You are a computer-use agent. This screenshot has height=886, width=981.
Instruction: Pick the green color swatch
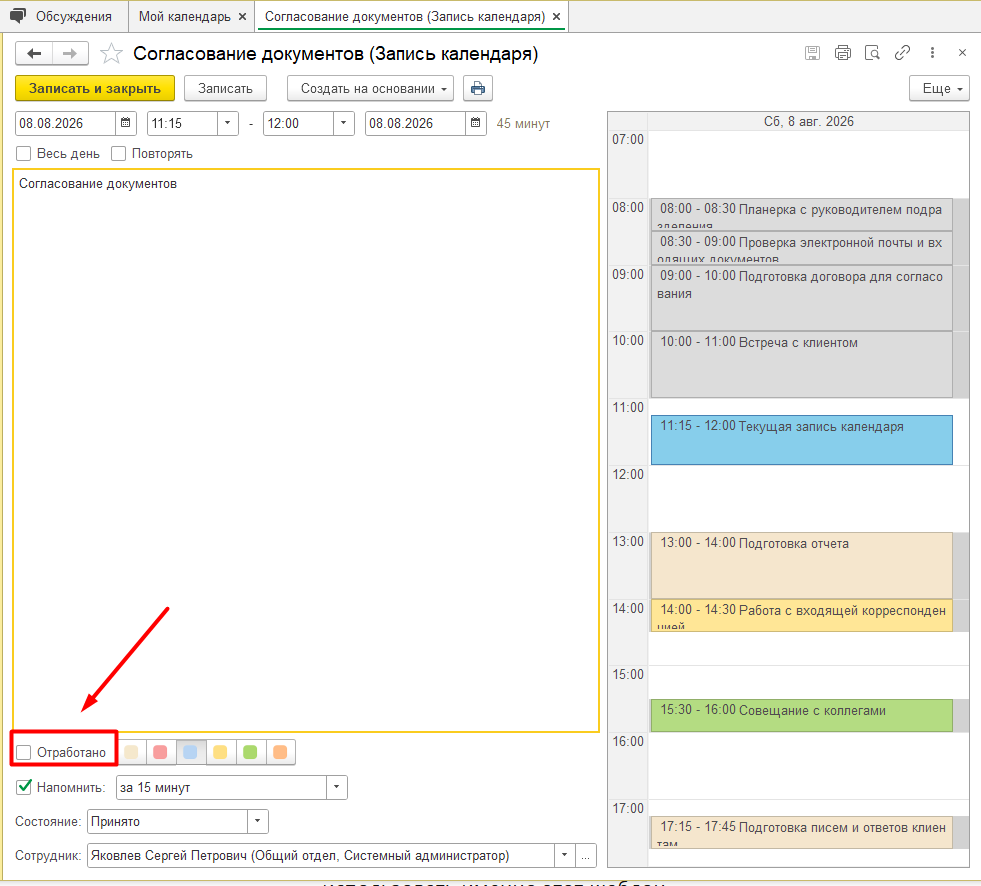coord(250,752)
